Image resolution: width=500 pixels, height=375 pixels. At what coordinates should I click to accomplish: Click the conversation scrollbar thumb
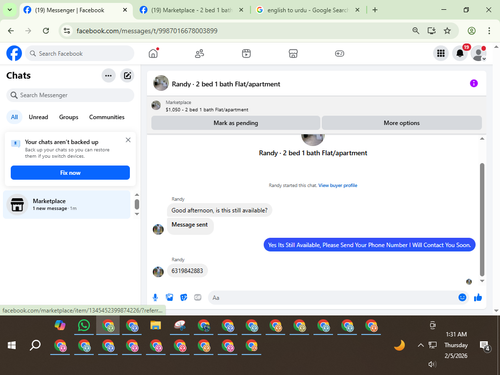point(482,220)
